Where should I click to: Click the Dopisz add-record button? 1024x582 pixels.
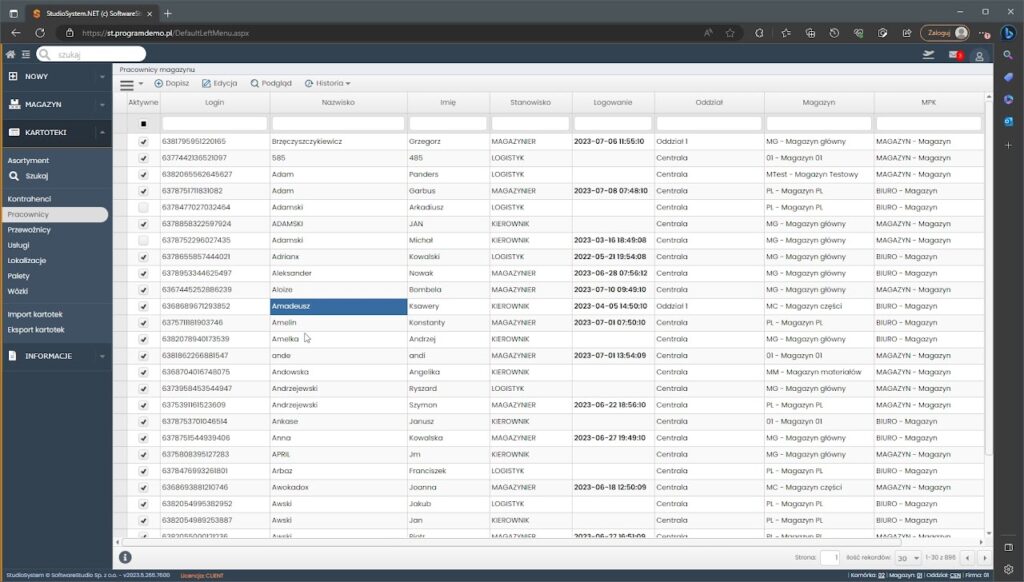(x=172, y=84)
